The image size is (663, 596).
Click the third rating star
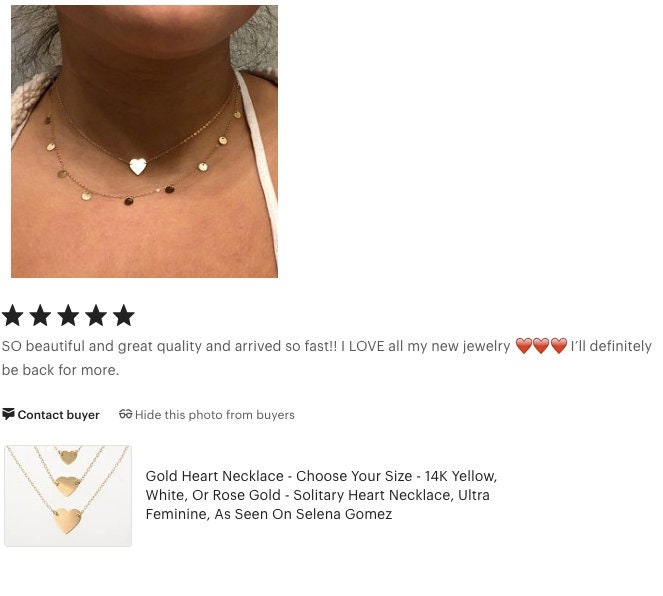[x=68, y=315]
